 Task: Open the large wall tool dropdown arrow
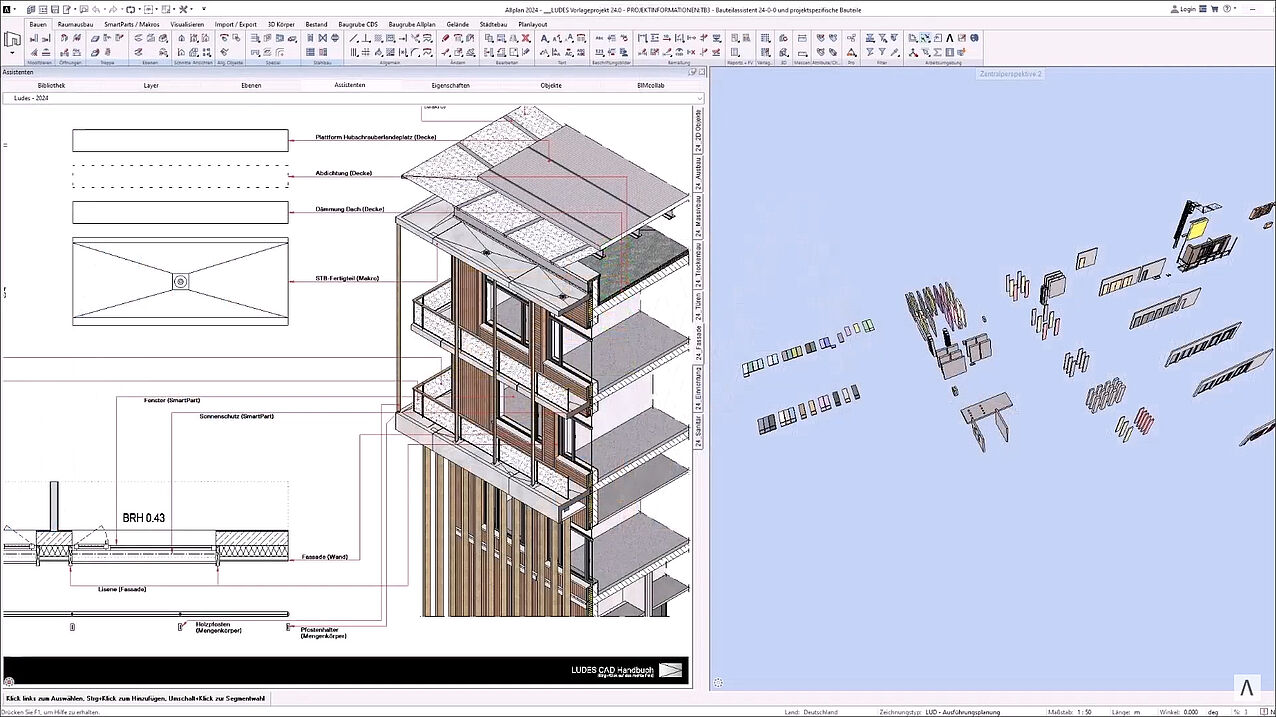point(12,52)
